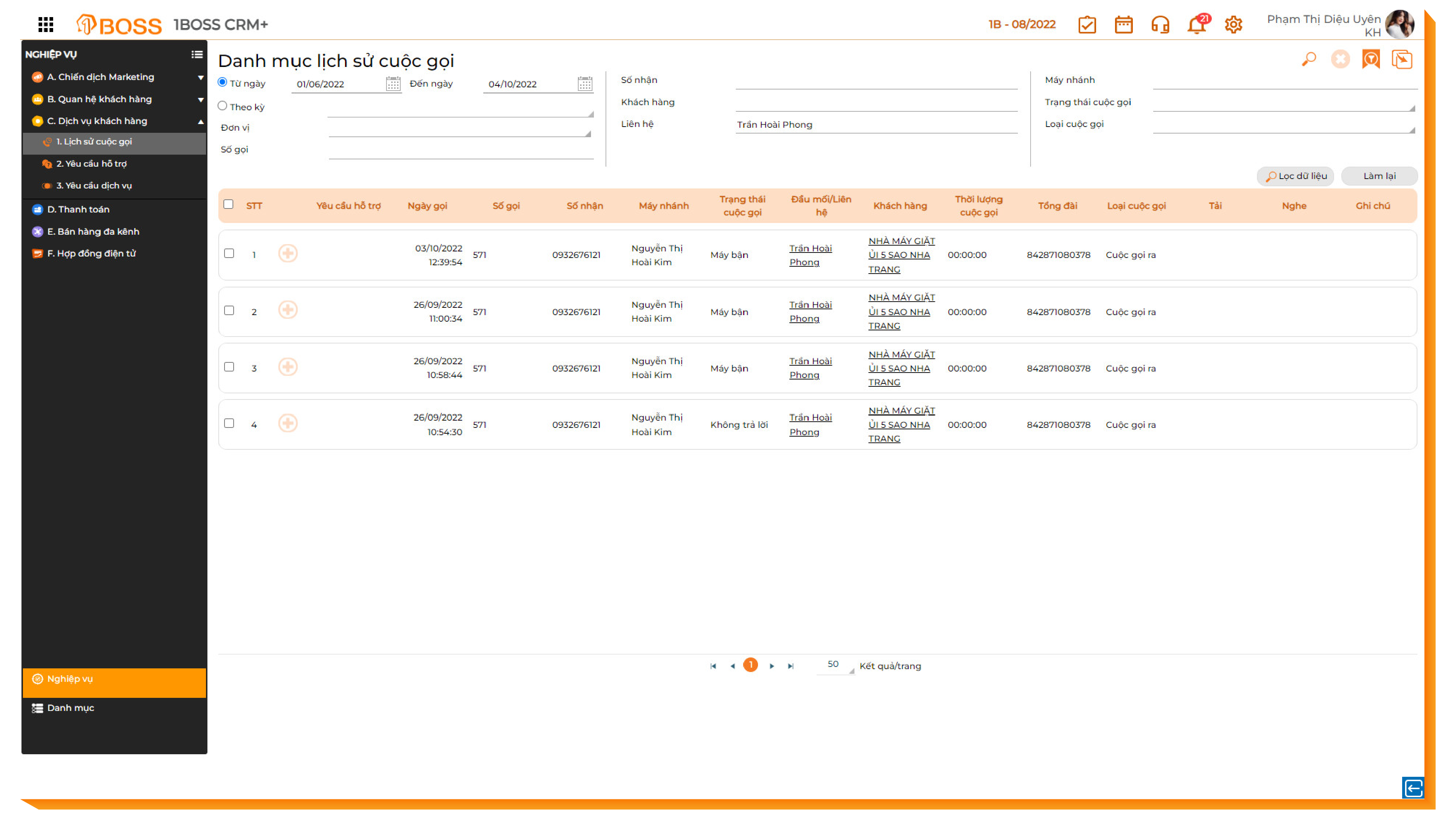Click the Làm lại button

[1379, 176]
